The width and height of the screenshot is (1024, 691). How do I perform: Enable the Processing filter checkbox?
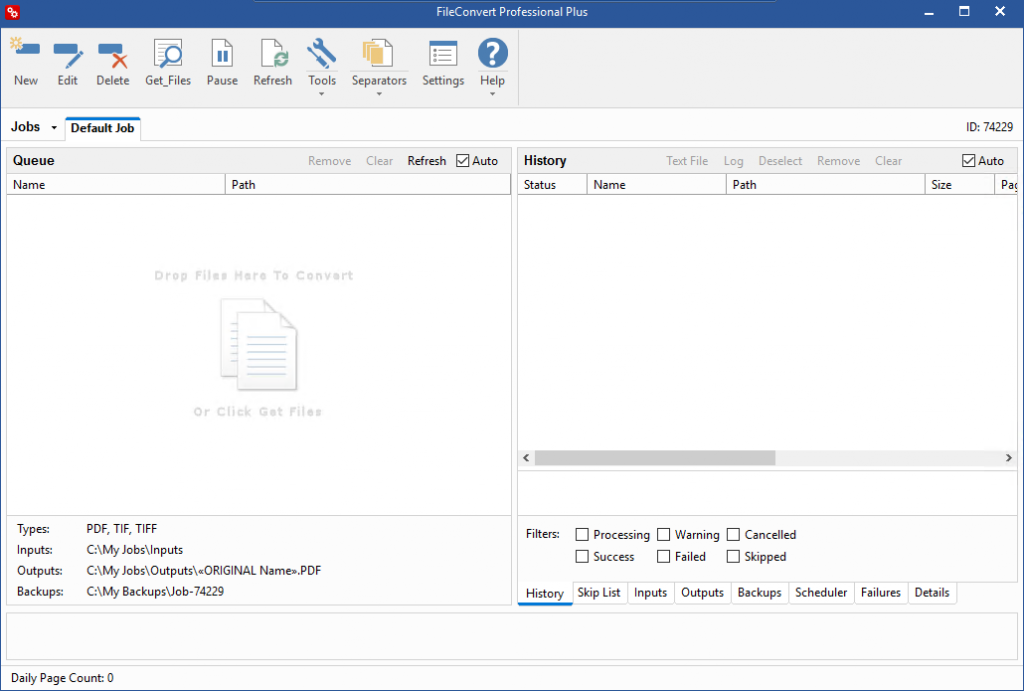click(x=582, y=535)
